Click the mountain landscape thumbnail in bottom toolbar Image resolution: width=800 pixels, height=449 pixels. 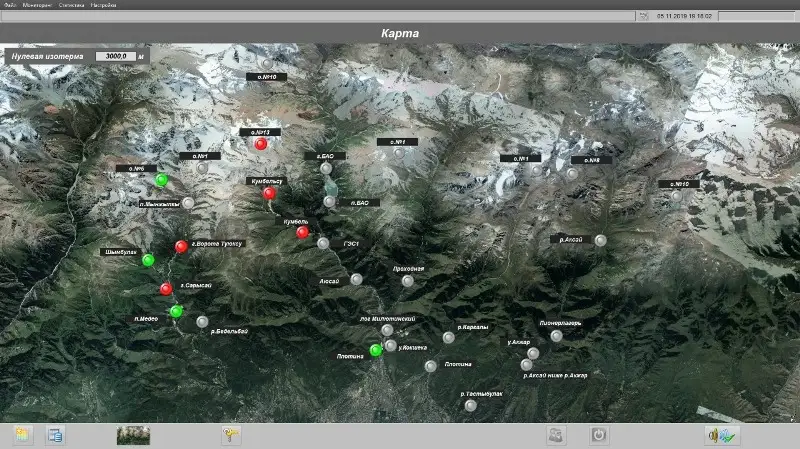point(133,435)
